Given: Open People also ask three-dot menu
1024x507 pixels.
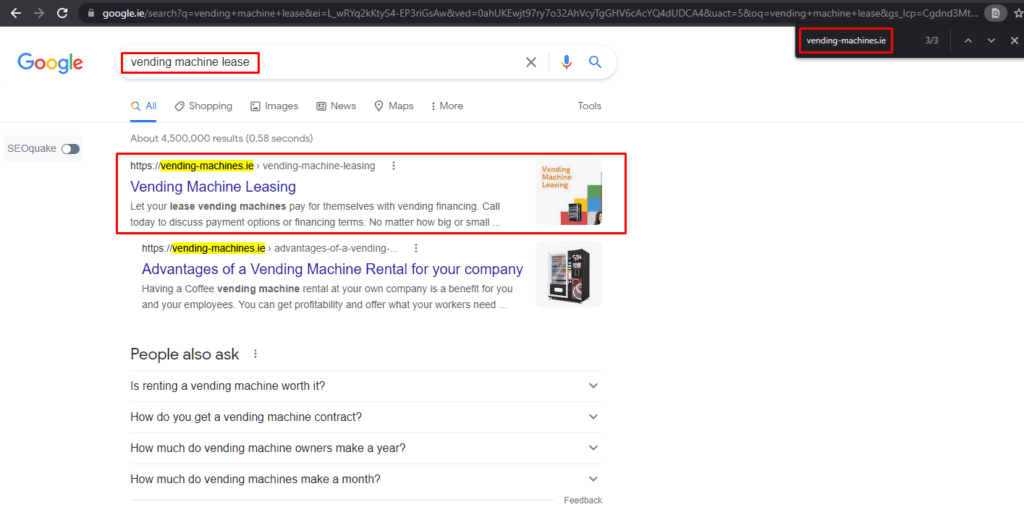Looking at the screenshot, I should [255, 354].
